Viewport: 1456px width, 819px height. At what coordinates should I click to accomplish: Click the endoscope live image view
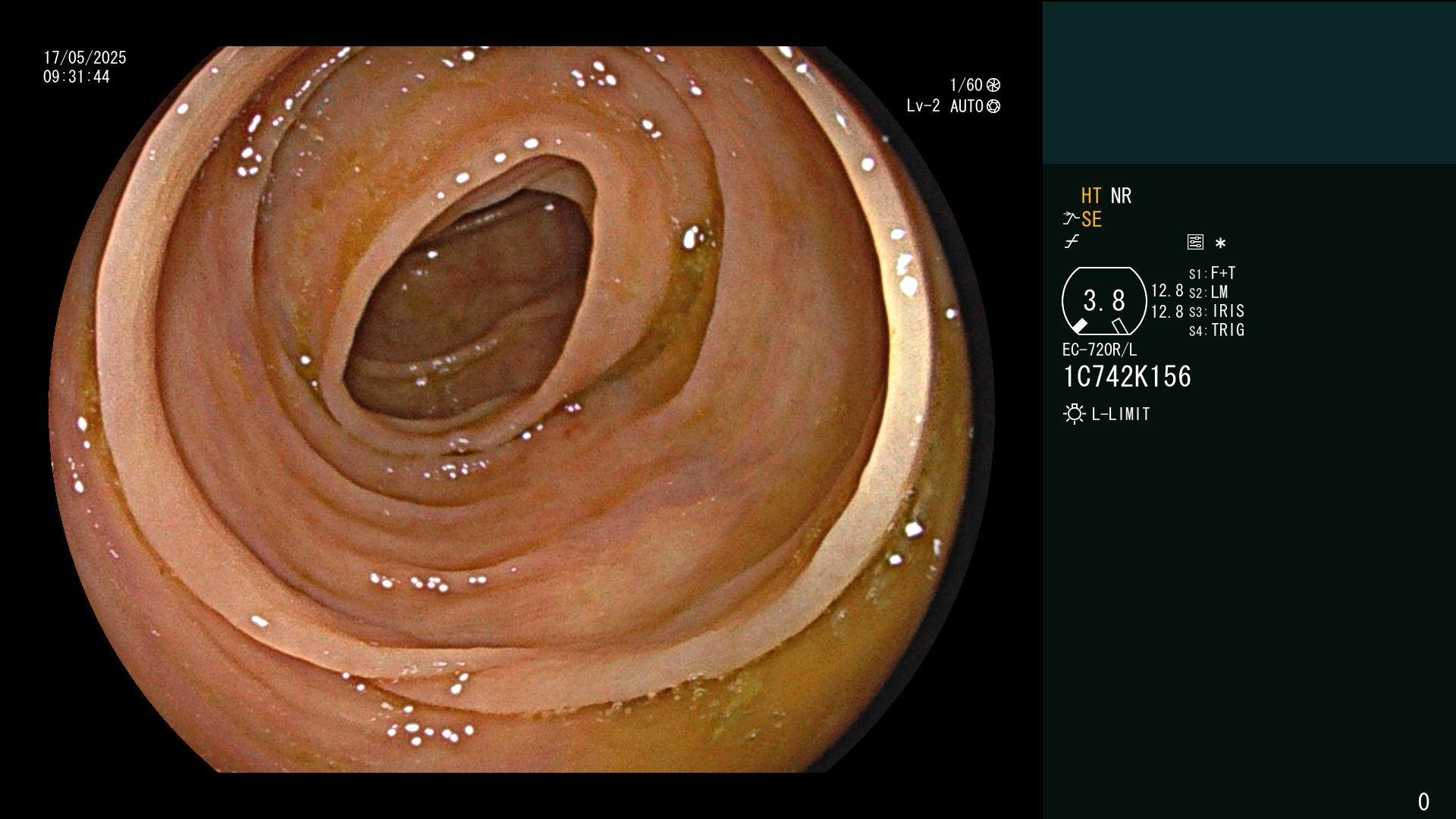click(522, 409)
